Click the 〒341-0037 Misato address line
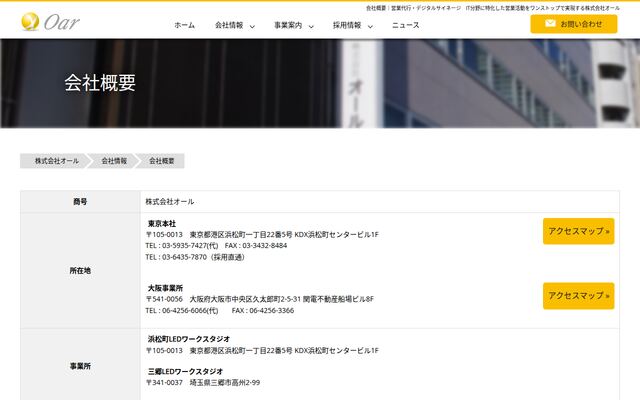Image resolution: width=640 pixels, height=400 pixels. [x=203, y=383]
